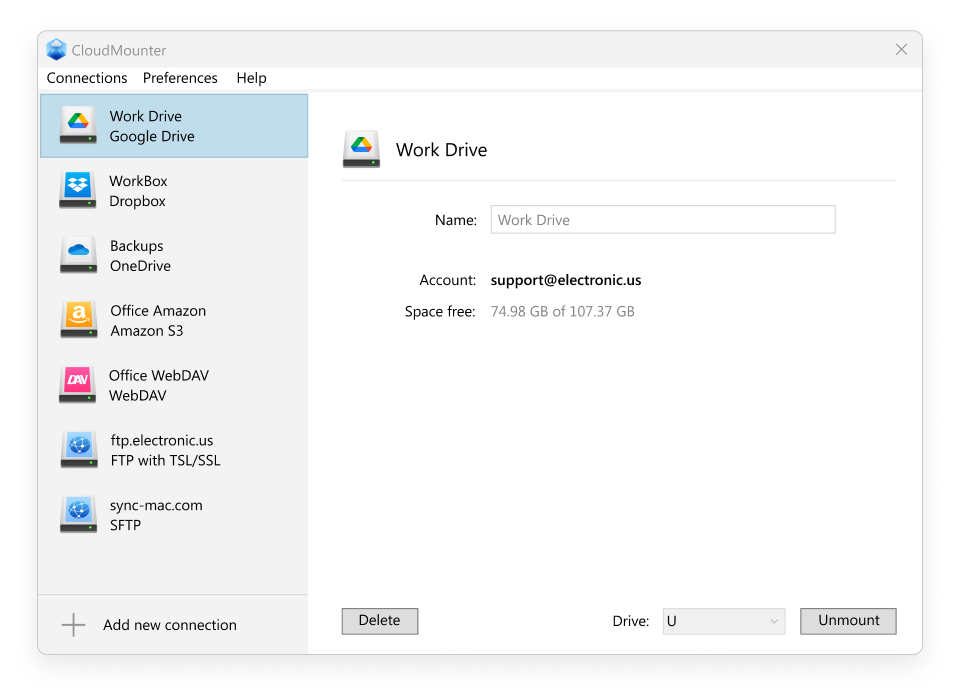This screenshot has height=688, width=960.
Task: Open the Preferences menu
Action: [180, 77]
